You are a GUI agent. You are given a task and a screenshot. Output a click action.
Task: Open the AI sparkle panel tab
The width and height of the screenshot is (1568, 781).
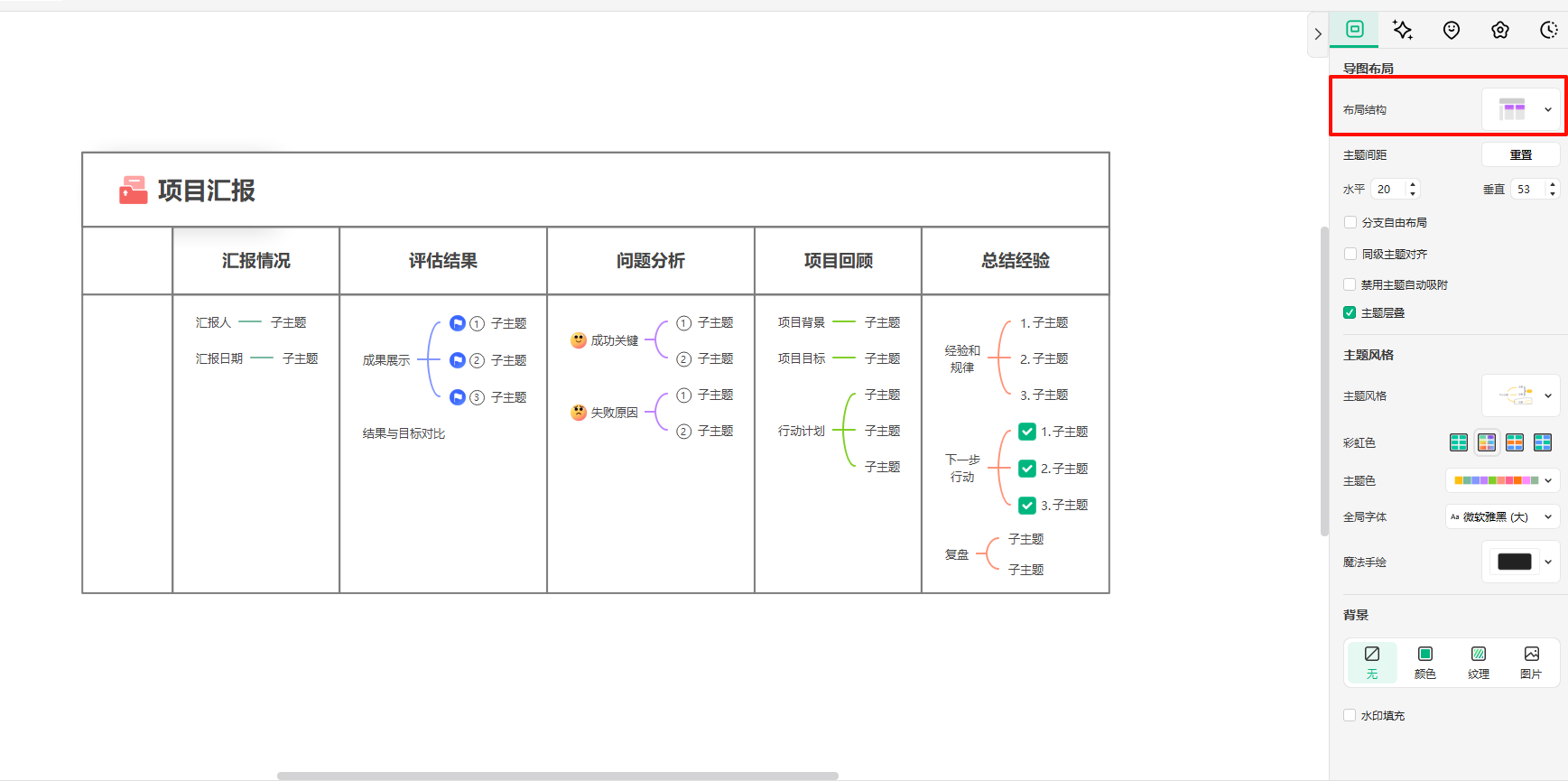tap(1402, 30)
